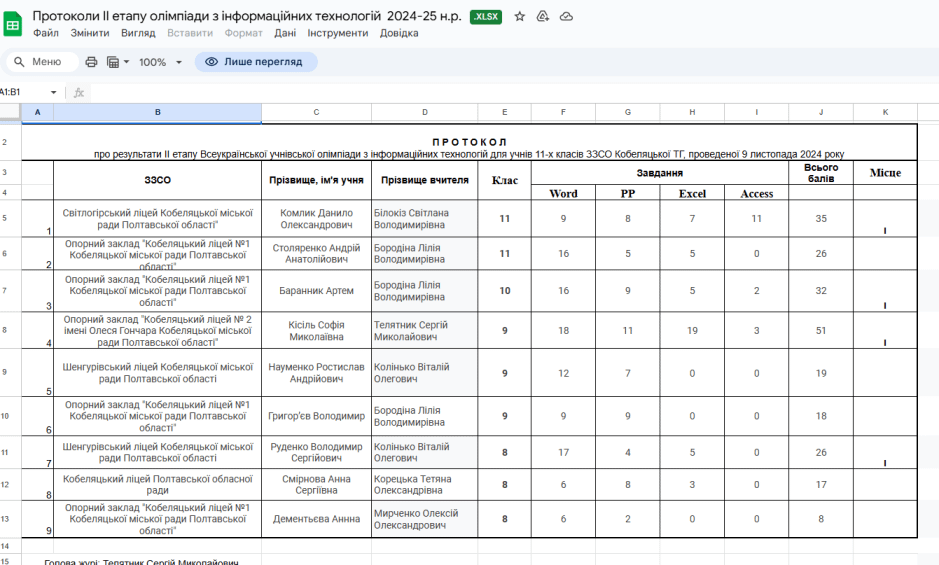This screenshot has height=565, width=939.
Task: Click the Меню search box
Action: click(42, 62)
